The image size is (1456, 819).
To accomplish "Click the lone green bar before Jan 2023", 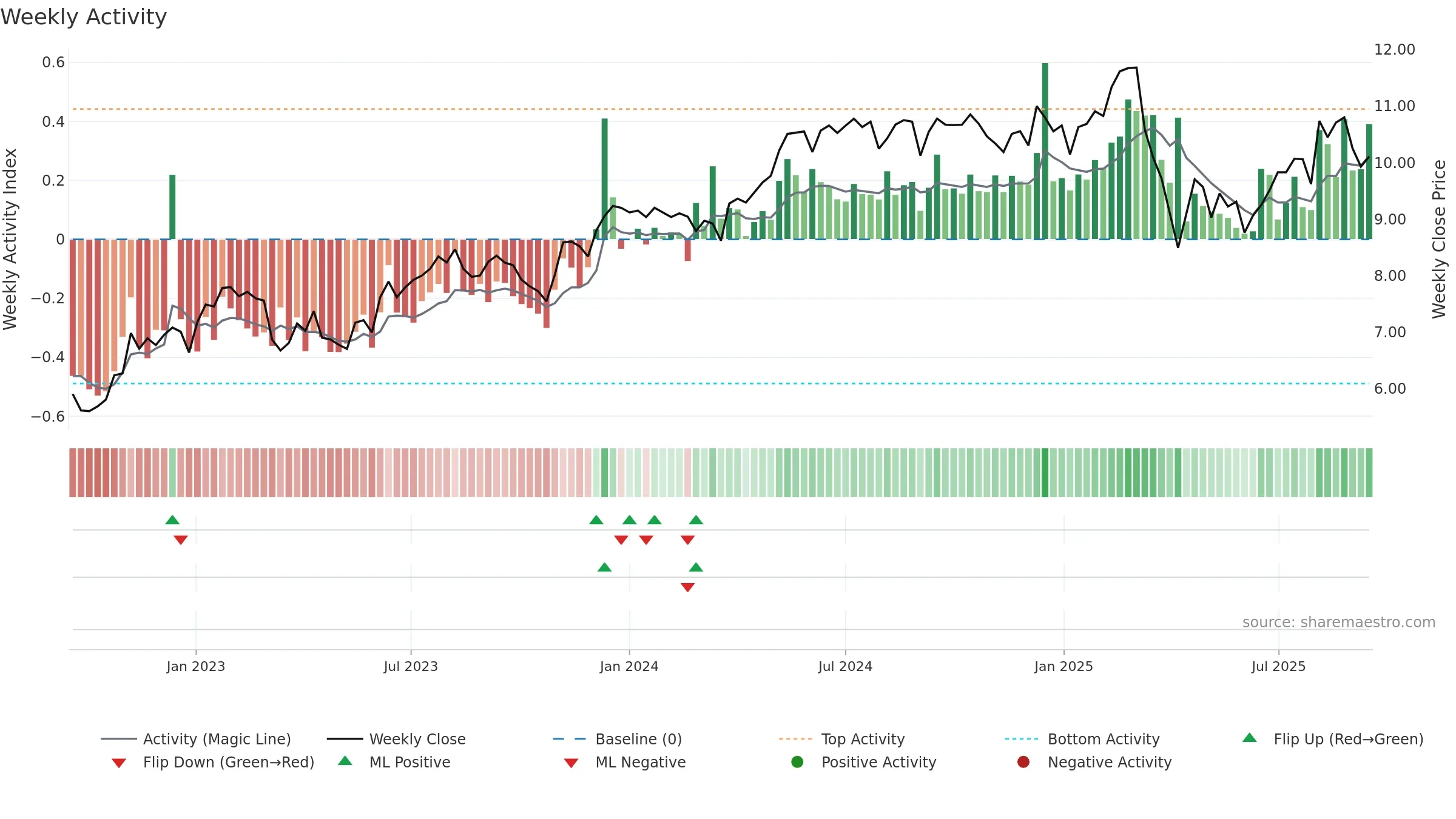I will [172, 207].
